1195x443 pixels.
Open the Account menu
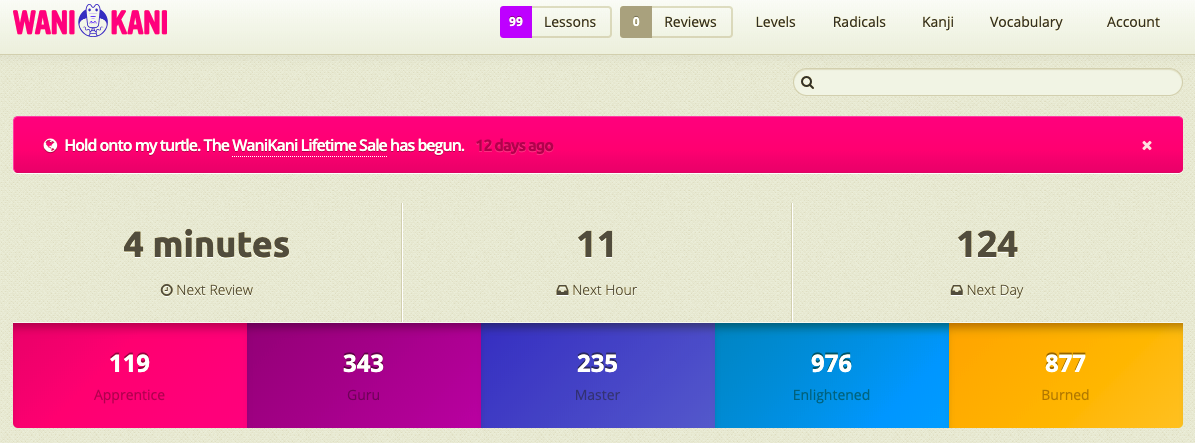coord(1133,22)
